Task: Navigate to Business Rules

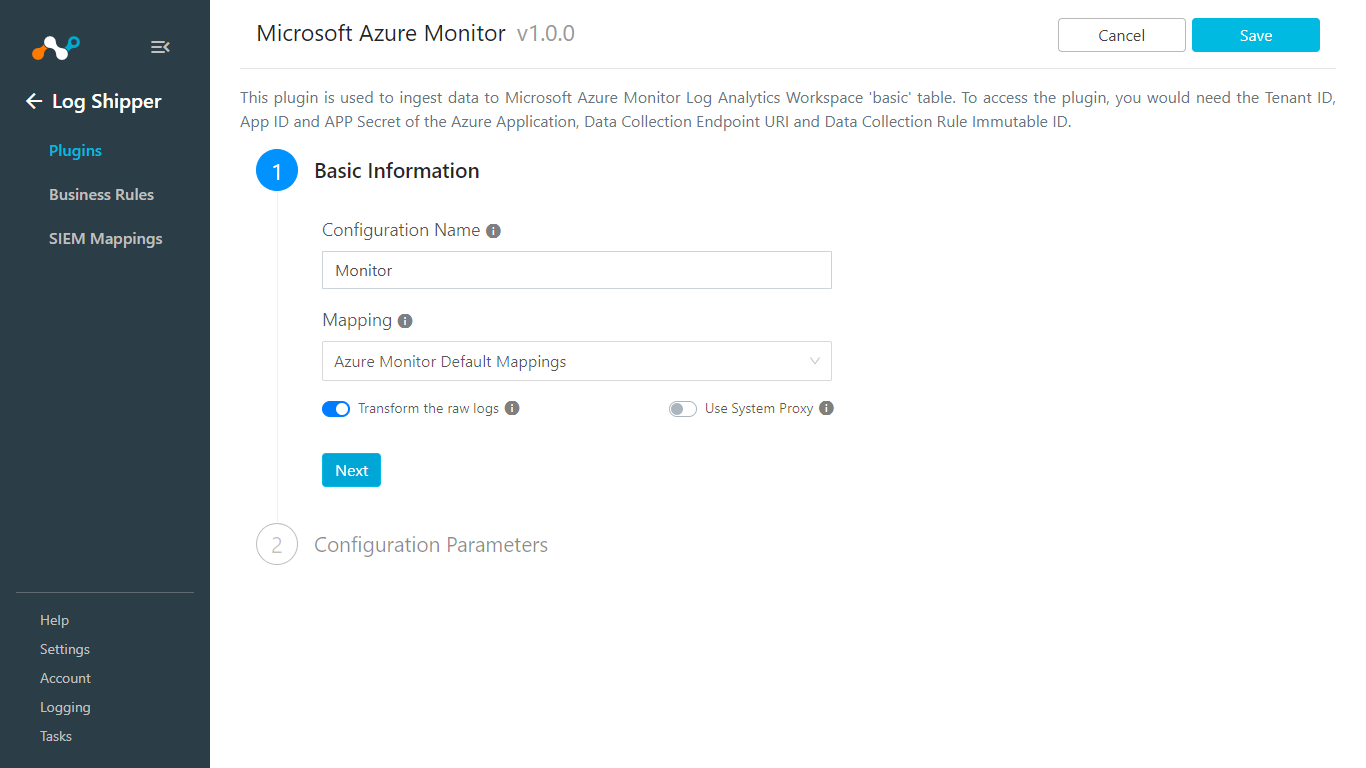Action: point(101,194)
